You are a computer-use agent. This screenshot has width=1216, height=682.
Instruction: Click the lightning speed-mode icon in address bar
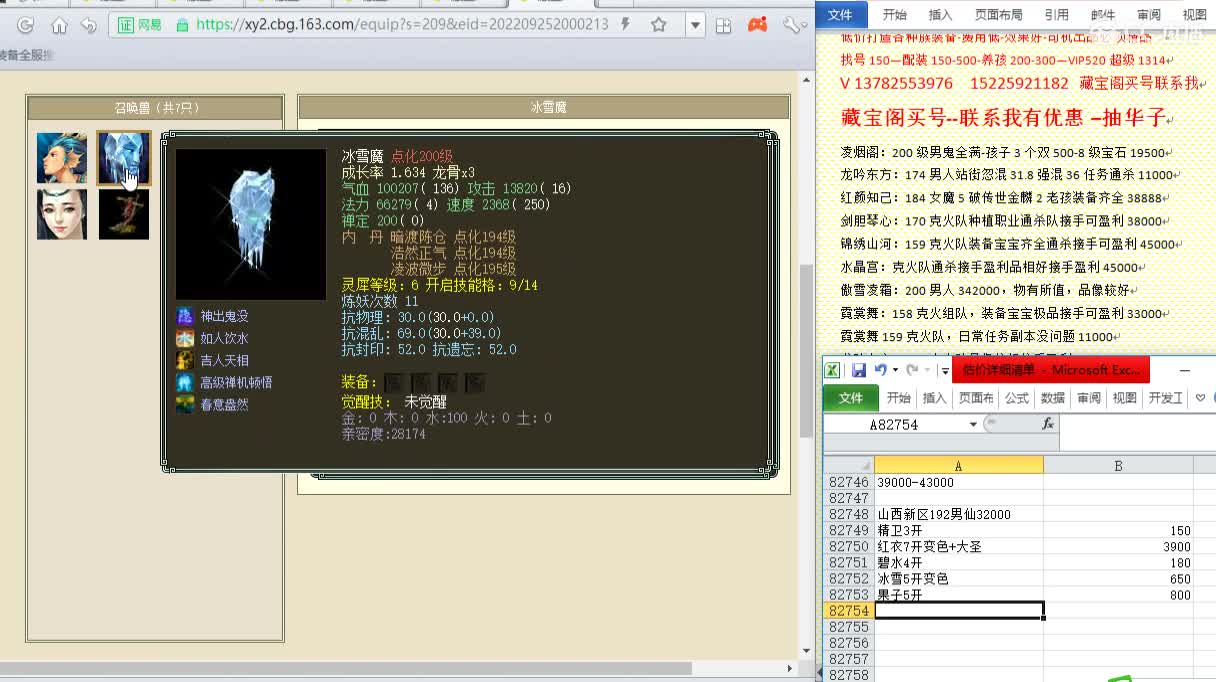(x=625, y=24)
